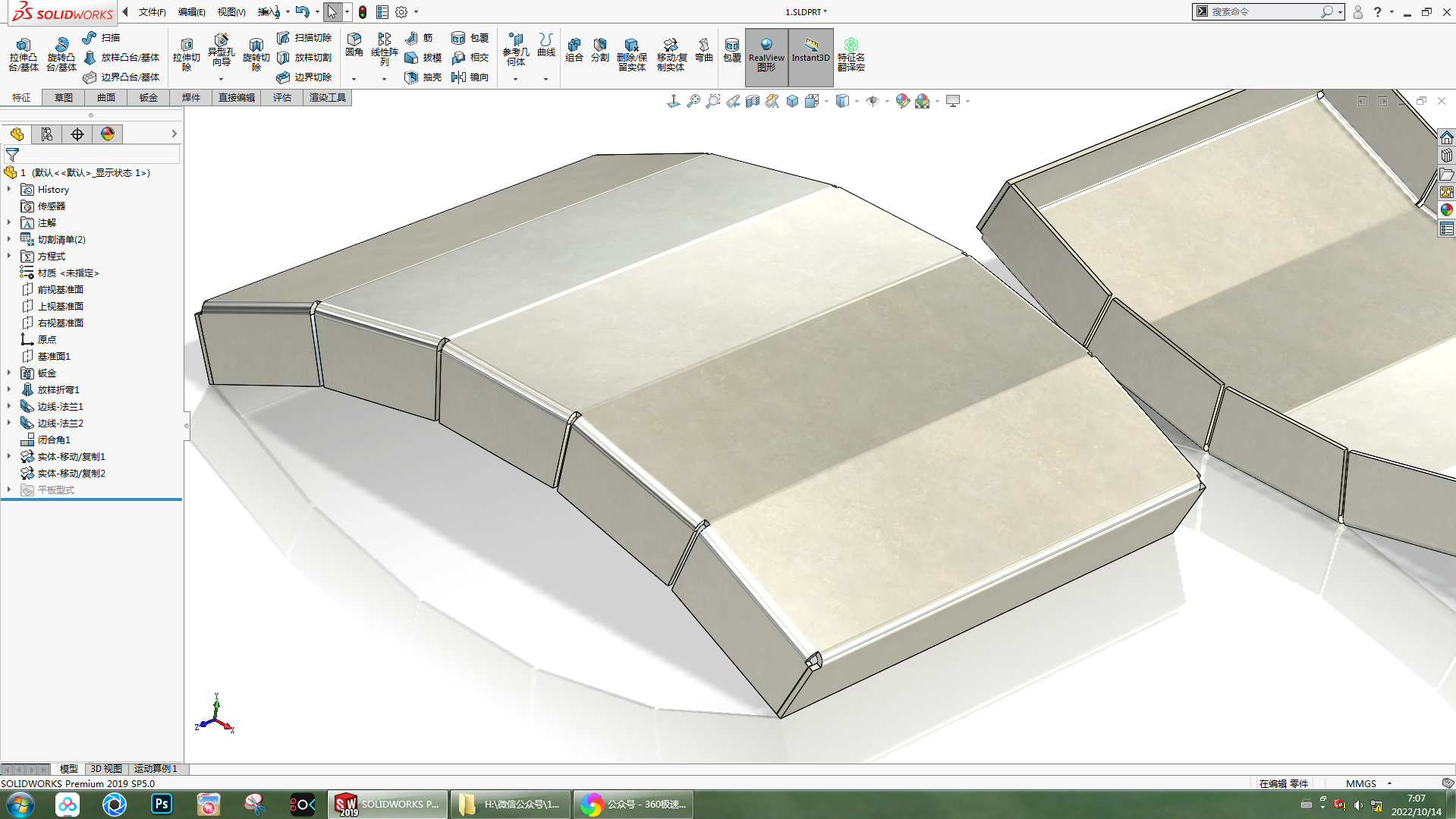
Task: Open Reference Geometry (参考几何体) tool
Action: click(x=516, y=50)
